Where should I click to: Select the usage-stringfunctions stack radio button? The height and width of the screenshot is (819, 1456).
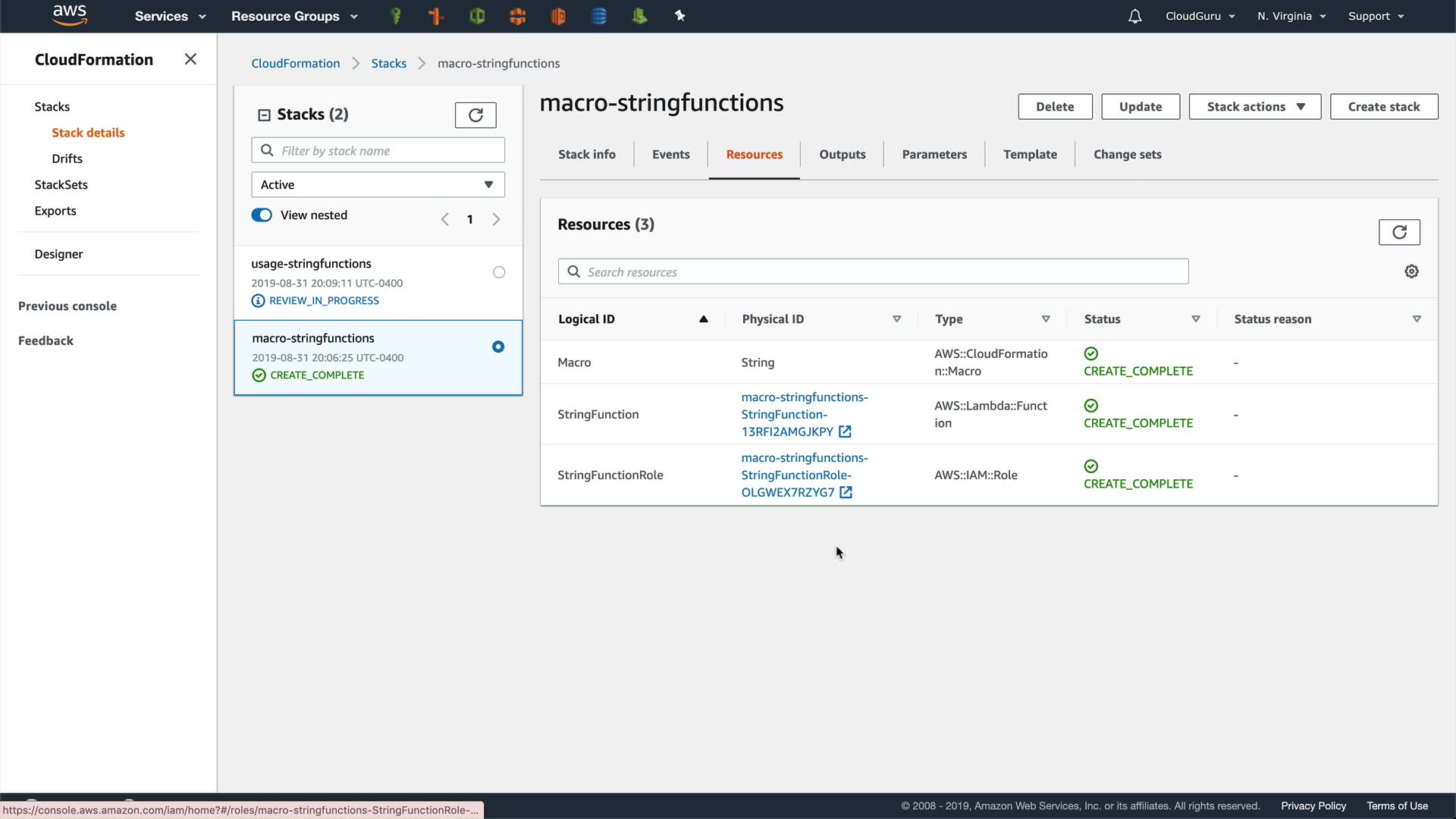pos(499,272)
